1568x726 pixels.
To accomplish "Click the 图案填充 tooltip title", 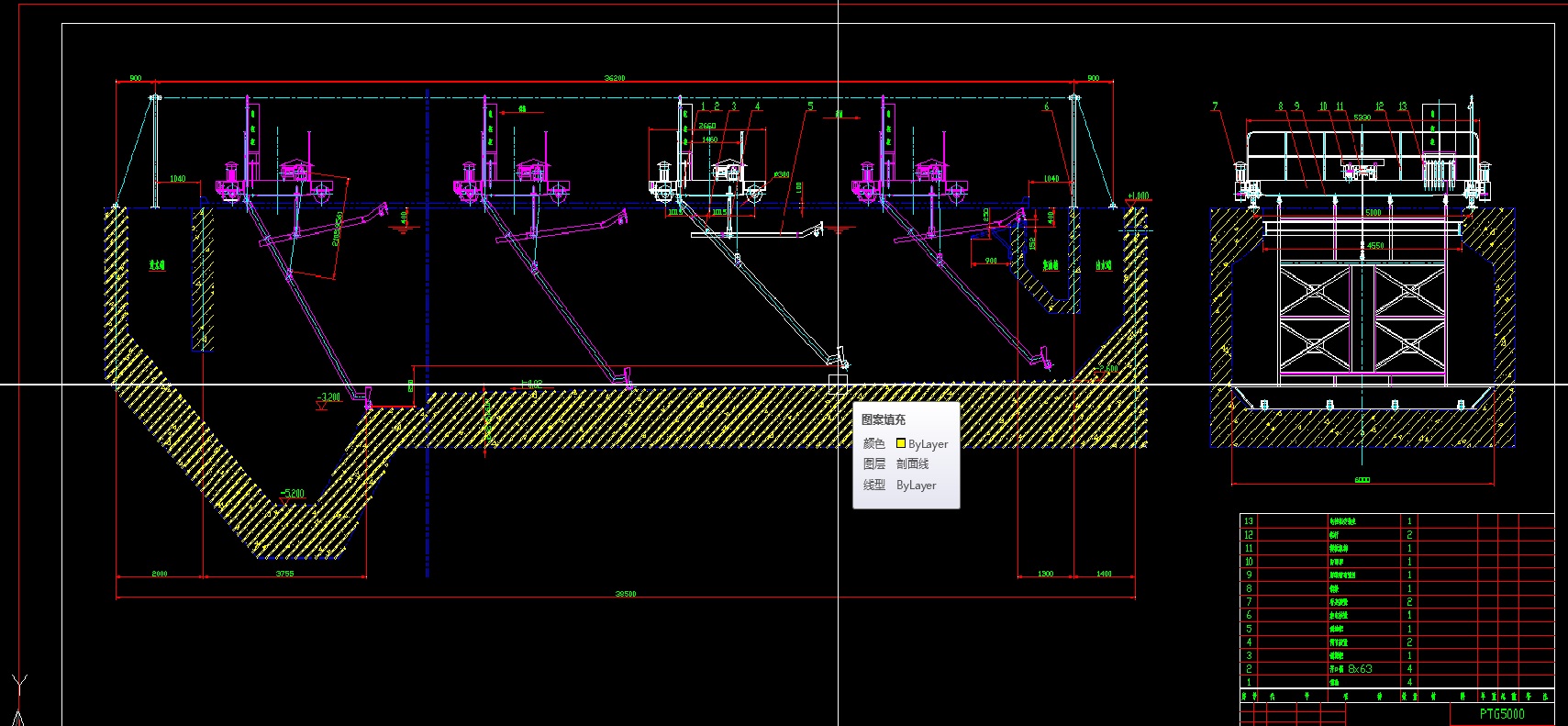I will (884, 419).
